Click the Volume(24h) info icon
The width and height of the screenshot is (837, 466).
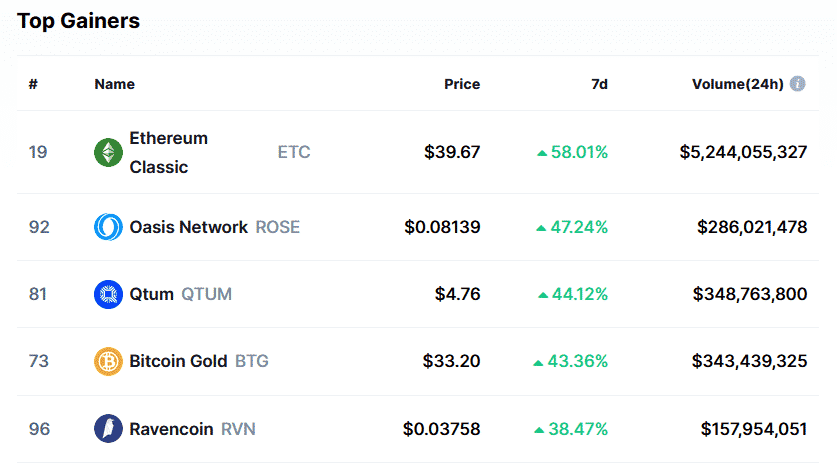pos(797,84)
